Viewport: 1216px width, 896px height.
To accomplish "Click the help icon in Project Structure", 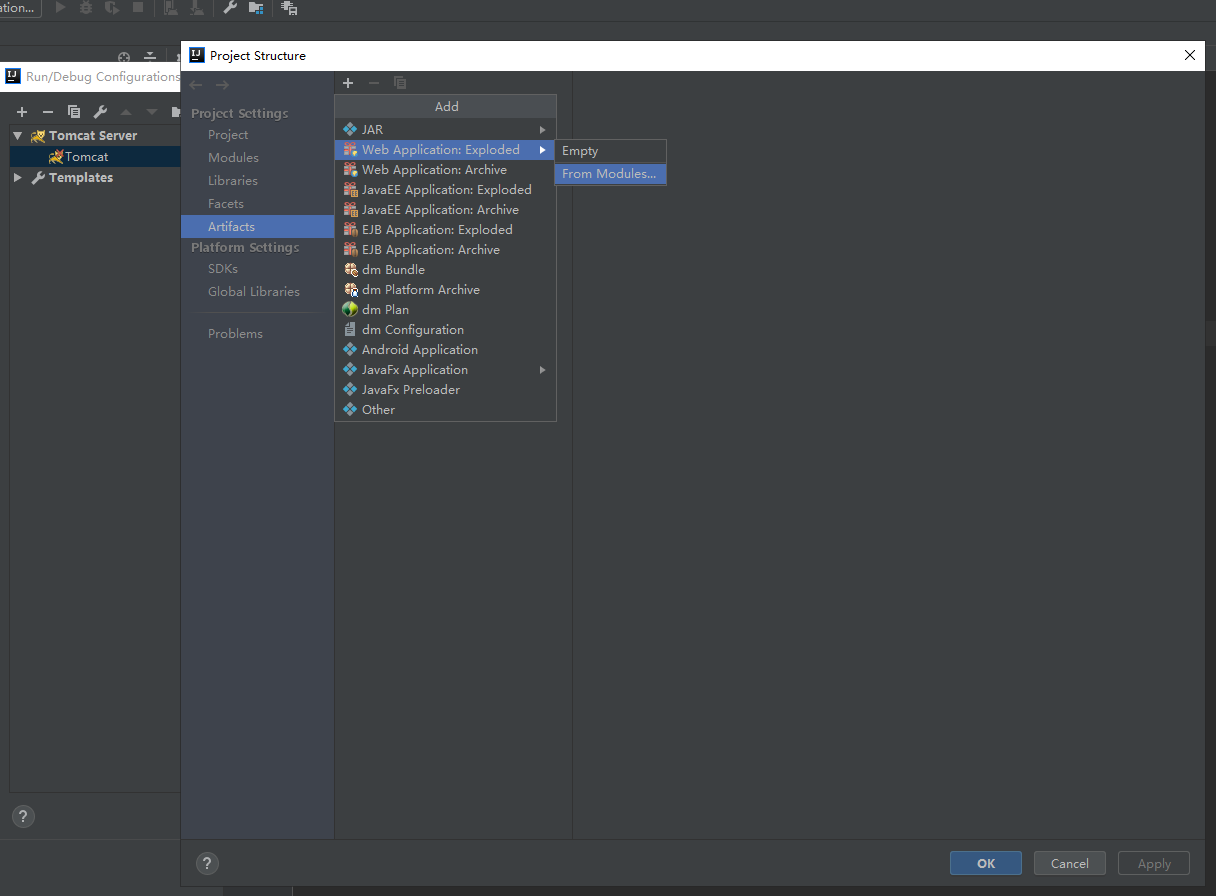I will tap(207, 864).
